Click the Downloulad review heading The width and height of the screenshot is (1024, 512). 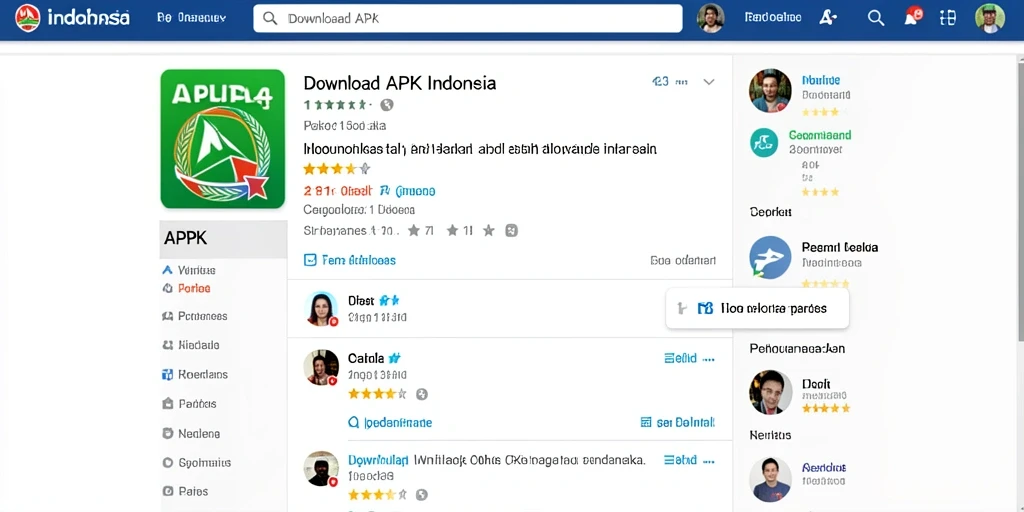click(x=378, y=460)
